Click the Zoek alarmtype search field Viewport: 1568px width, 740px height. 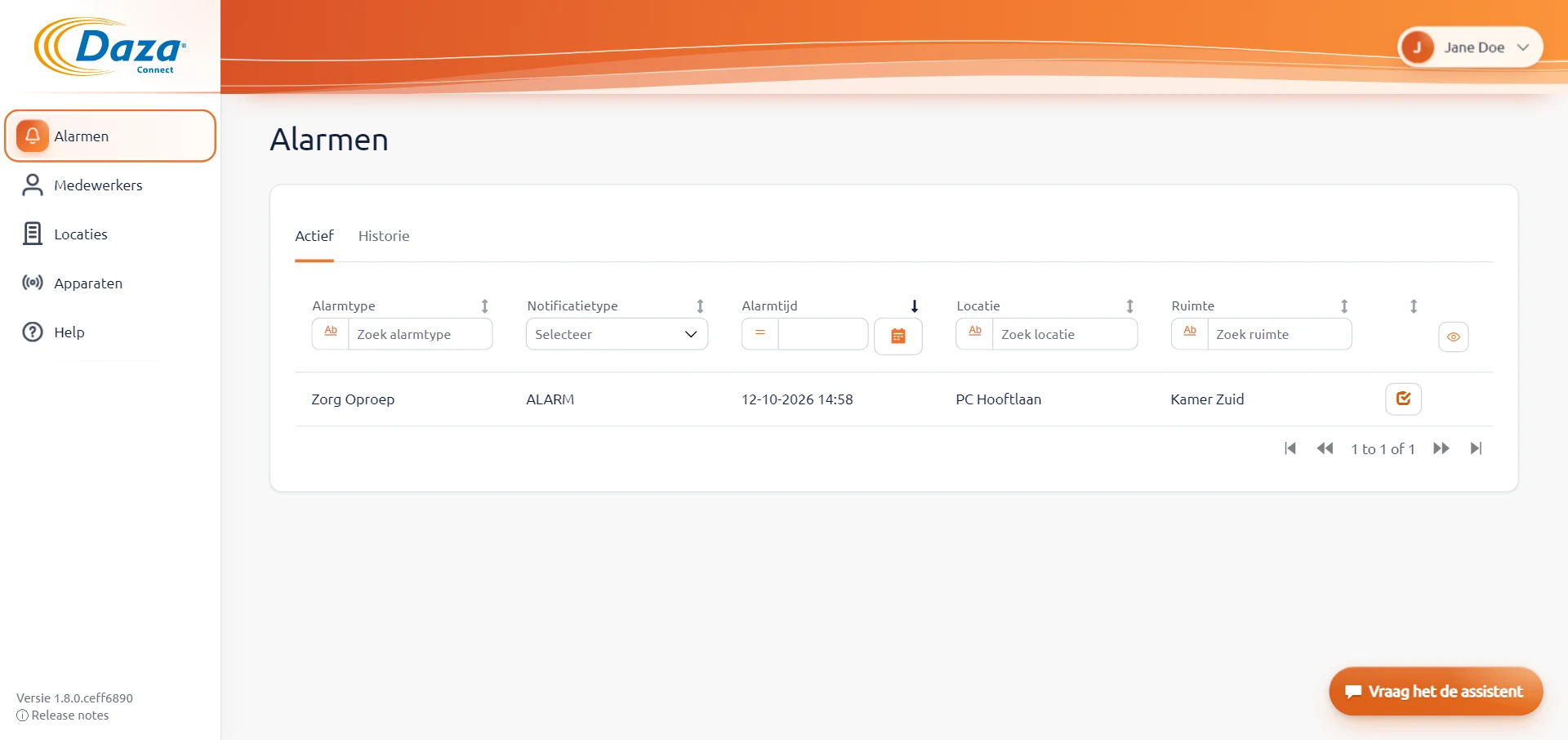(x=421, y=334)
